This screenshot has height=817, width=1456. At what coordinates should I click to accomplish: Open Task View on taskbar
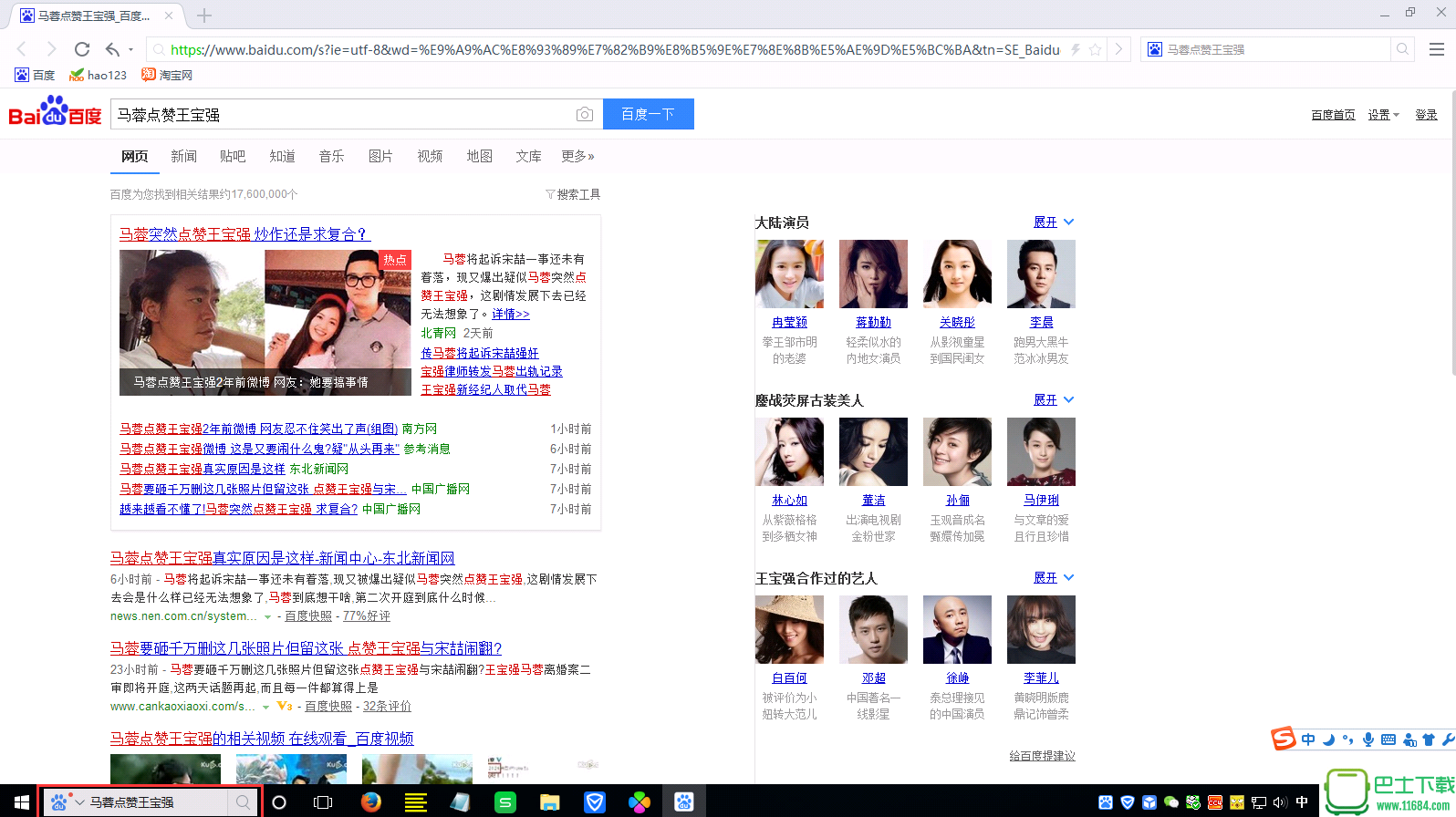(323, 802)
